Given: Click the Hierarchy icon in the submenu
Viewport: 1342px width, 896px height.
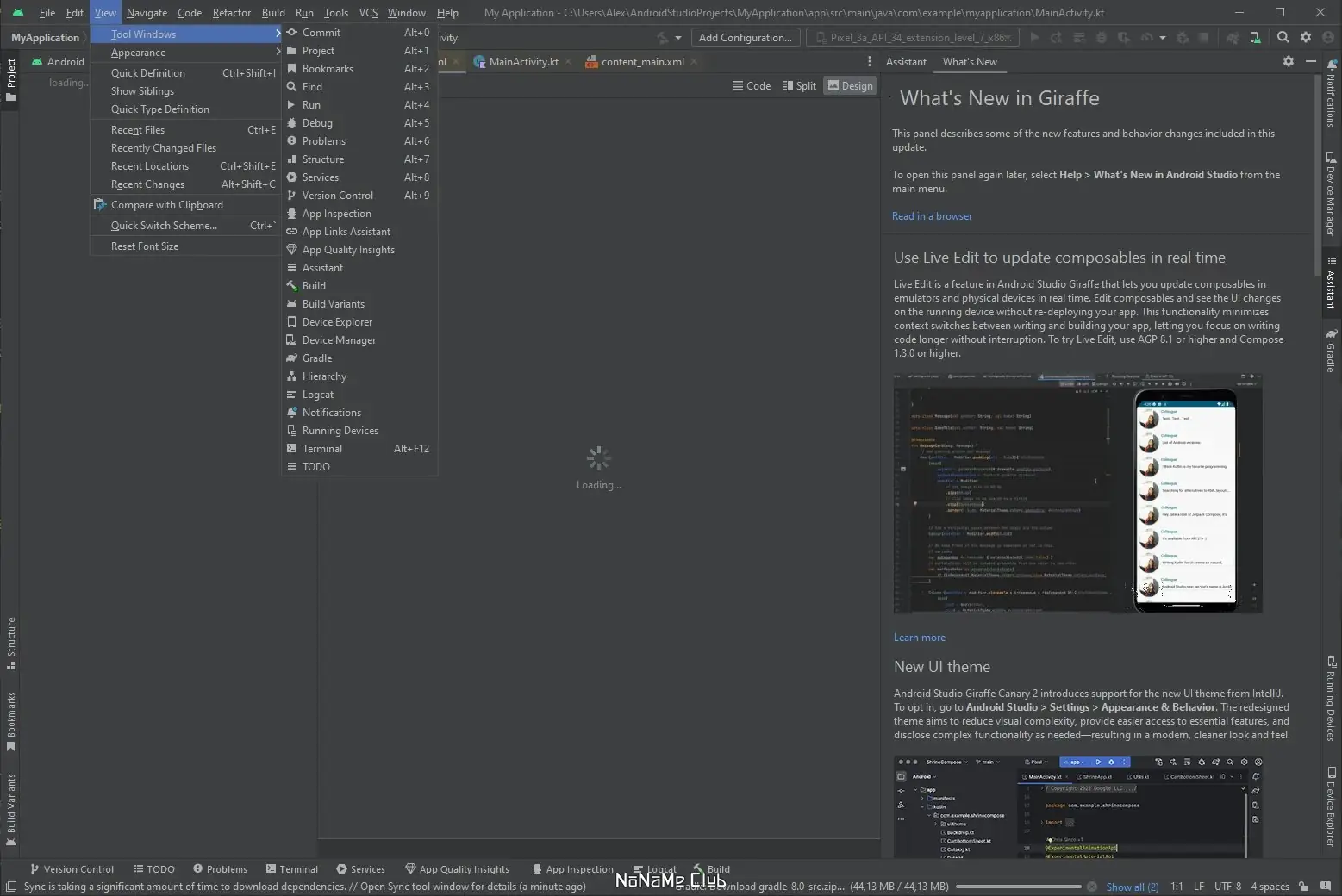Looking at the screenshot, I should pos(292,376).
